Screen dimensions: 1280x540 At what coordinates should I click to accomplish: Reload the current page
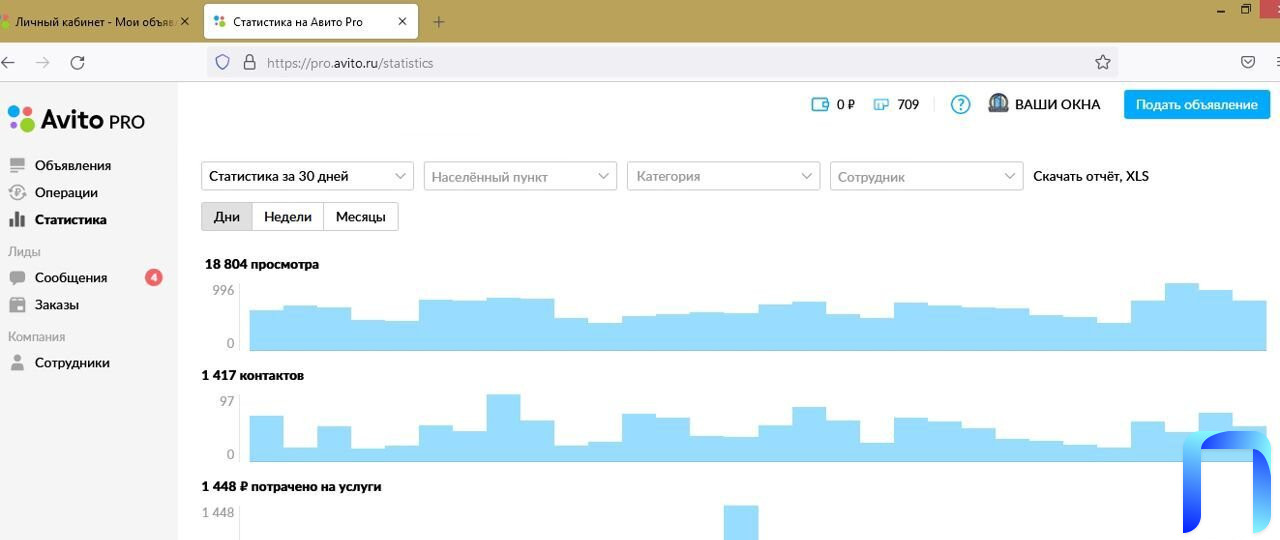click(77, 62)
